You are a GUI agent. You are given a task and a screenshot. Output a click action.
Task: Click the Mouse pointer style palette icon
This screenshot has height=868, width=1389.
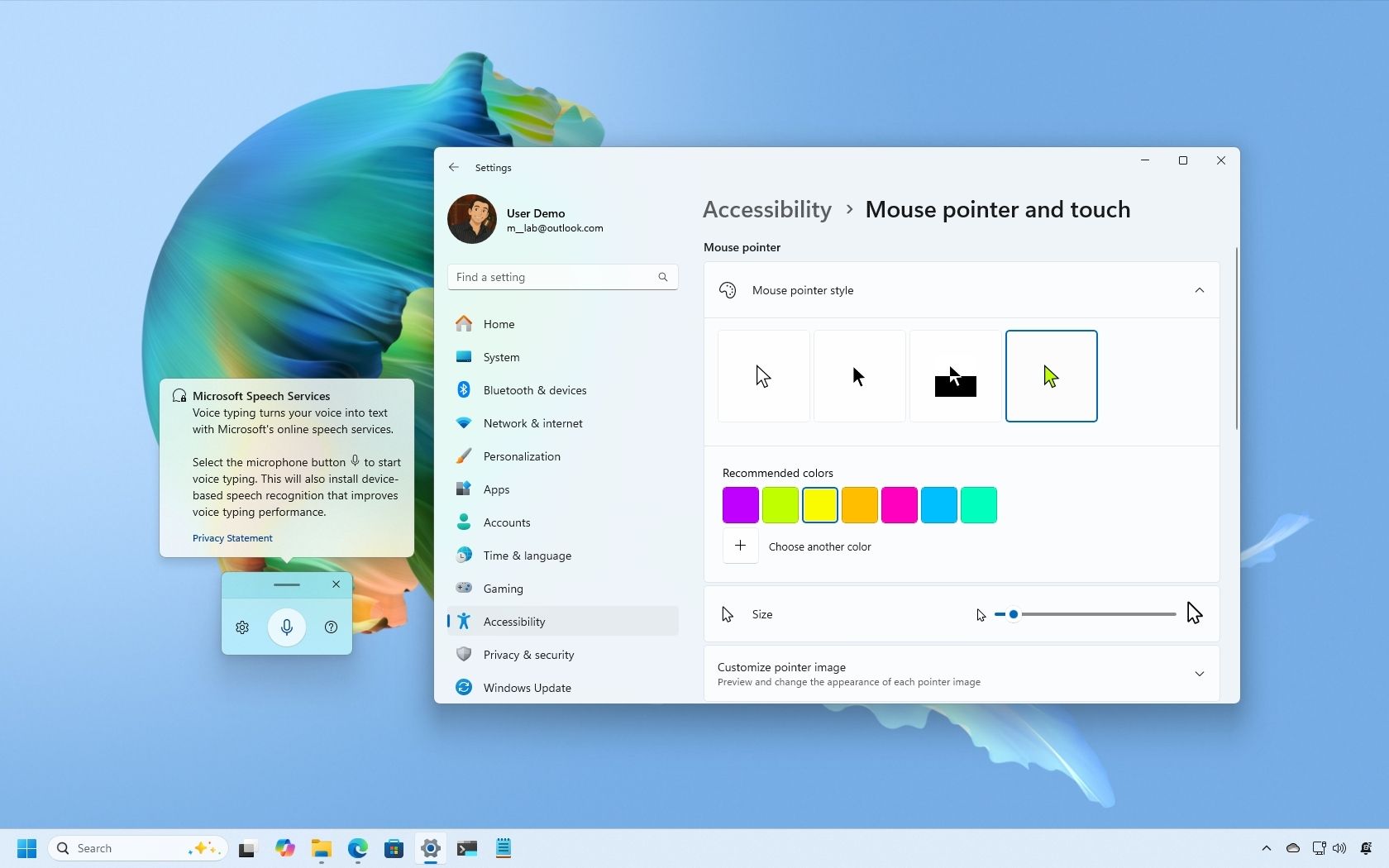(x=727, y=290)
